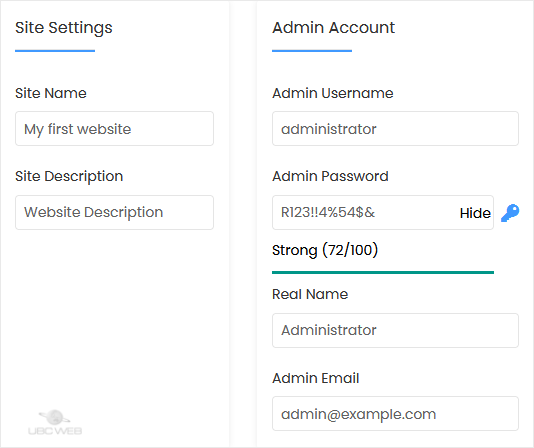Select the Admin Username text box
534x448 pixels.
click(x=395, y=129)
